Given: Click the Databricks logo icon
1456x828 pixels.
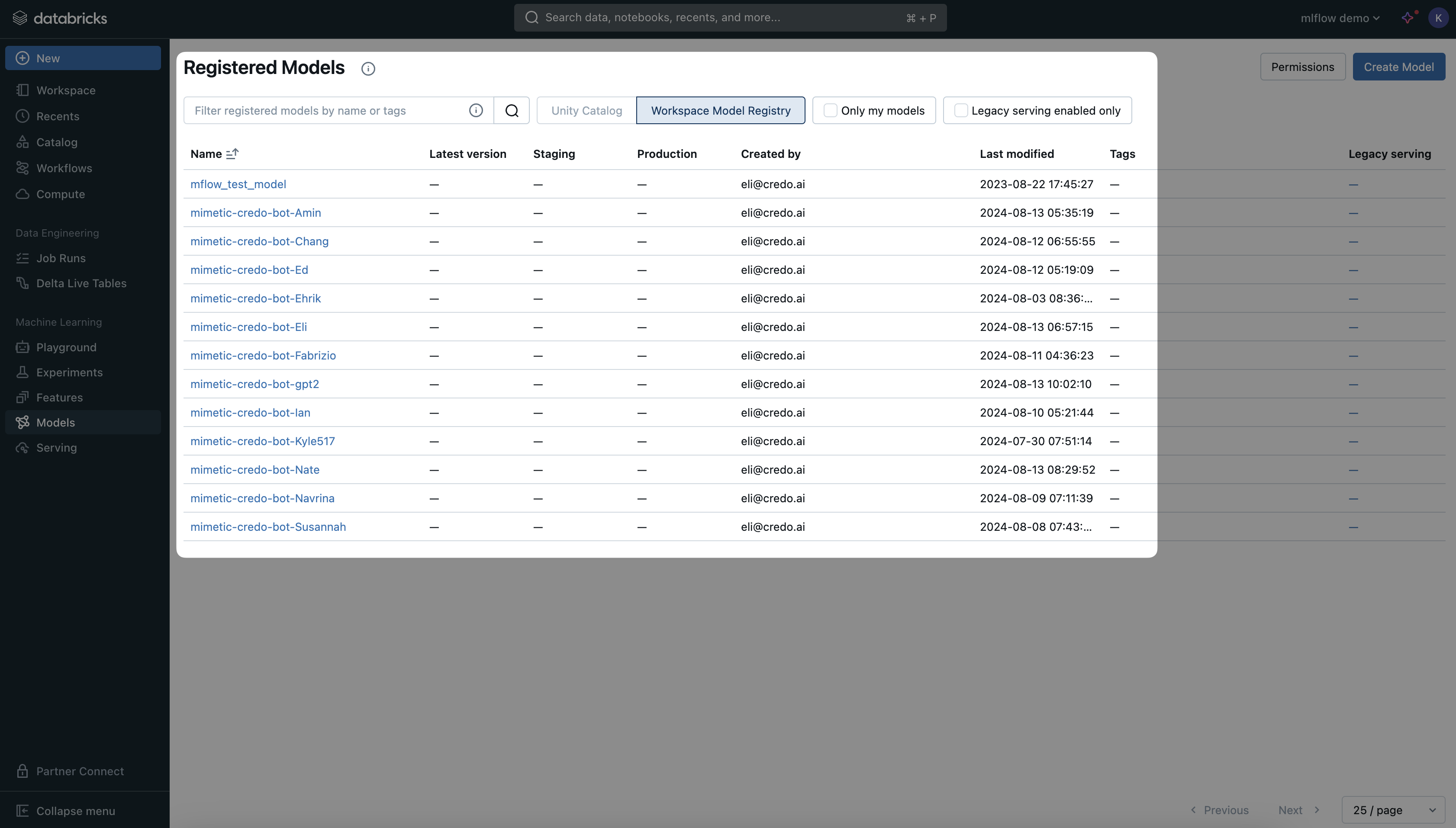Looking at the screenshot, I should pos(20,18).
